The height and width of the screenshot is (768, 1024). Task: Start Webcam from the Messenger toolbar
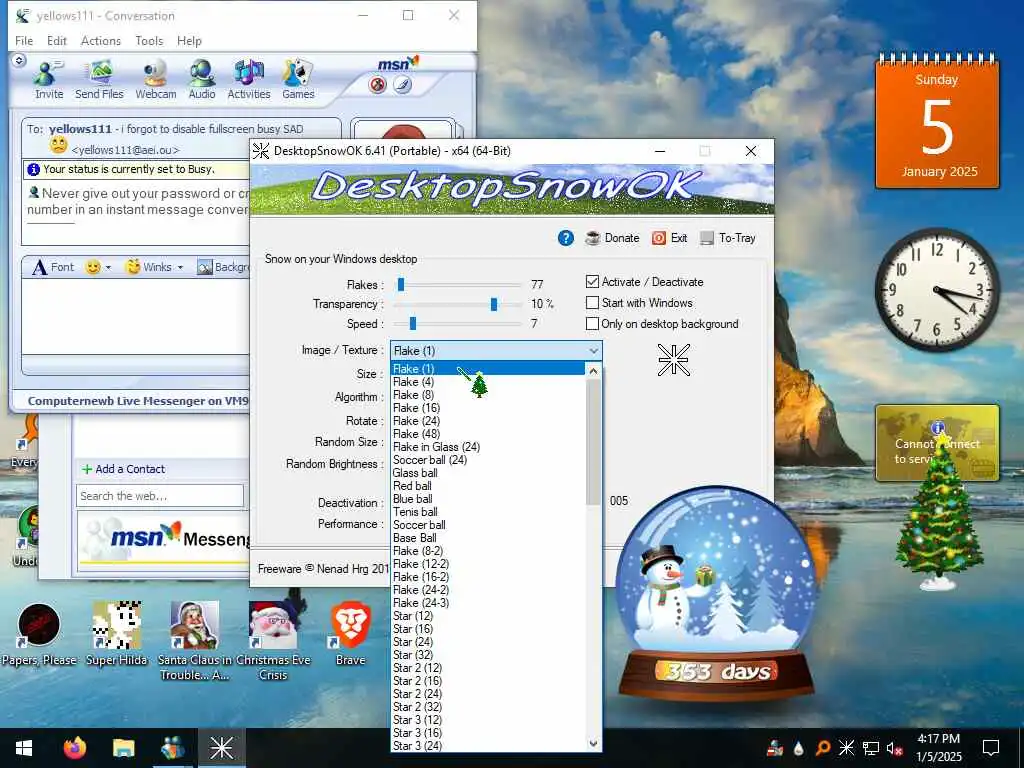coord(155,80)
